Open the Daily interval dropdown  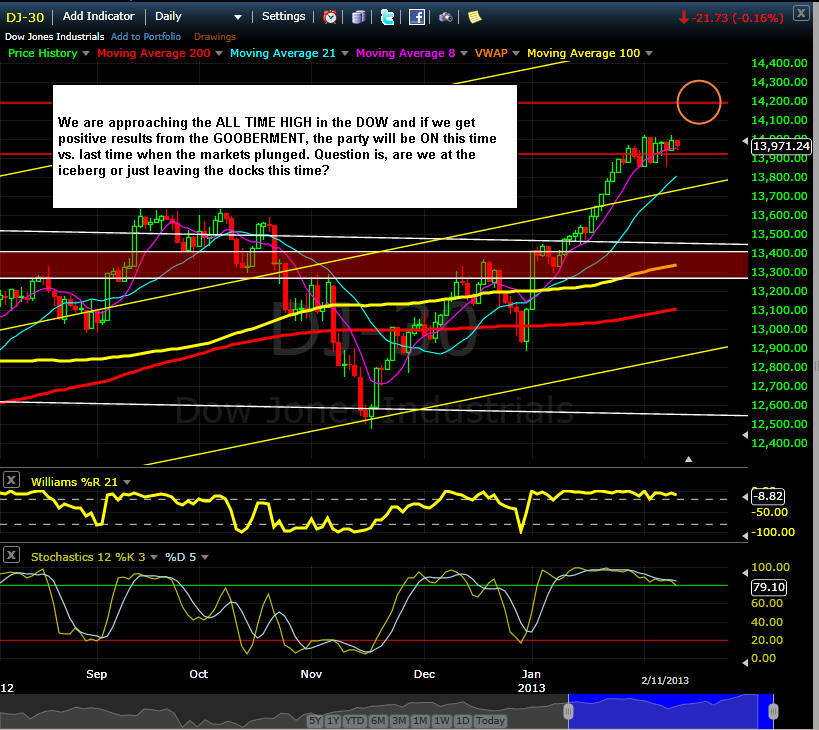click(x=198, y=17)
